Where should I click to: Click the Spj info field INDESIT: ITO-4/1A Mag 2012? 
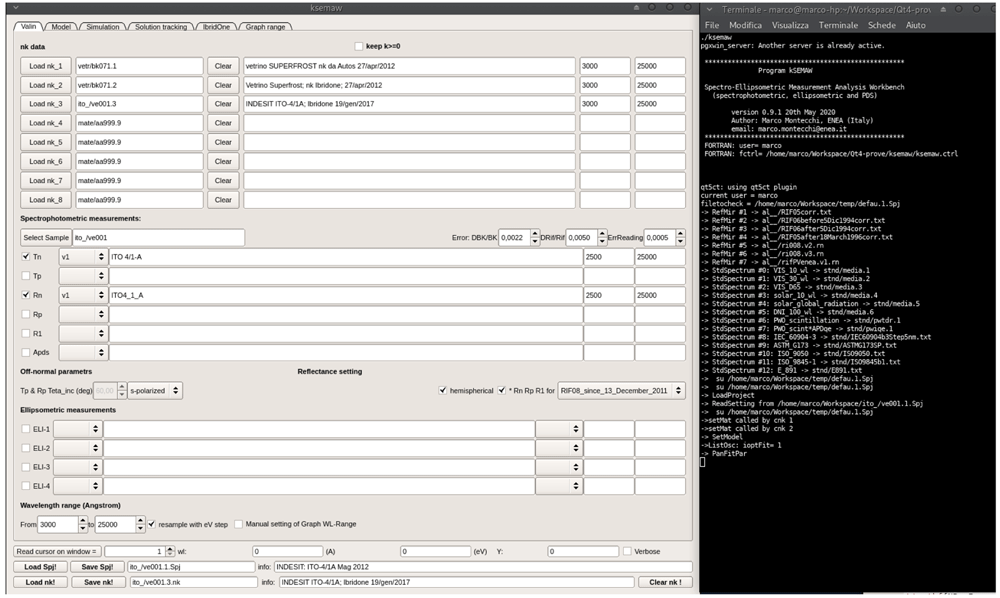coord(483,567)
